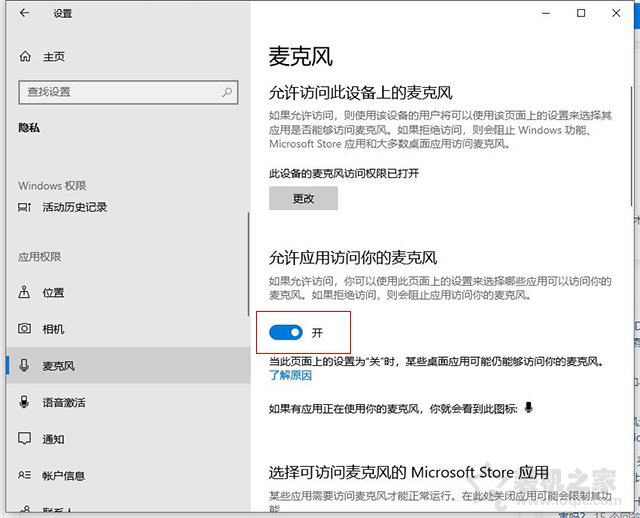Click the 设置 window title text
Viewport: 640px width, 518px height.
click(62, 13)
